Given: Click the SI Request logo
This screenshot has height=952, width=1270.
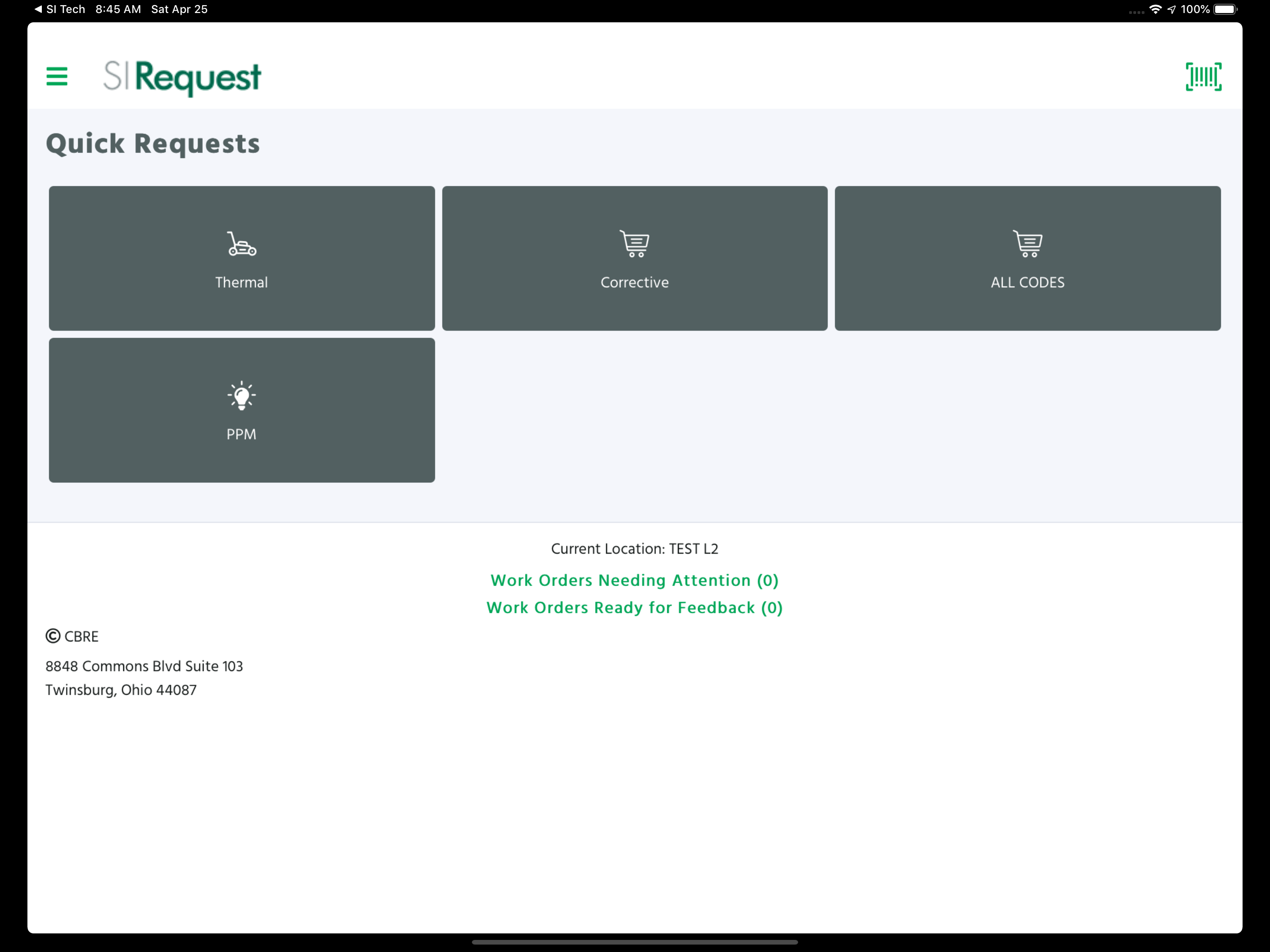Looking at the screenshot, I should [x=182, y=78].
